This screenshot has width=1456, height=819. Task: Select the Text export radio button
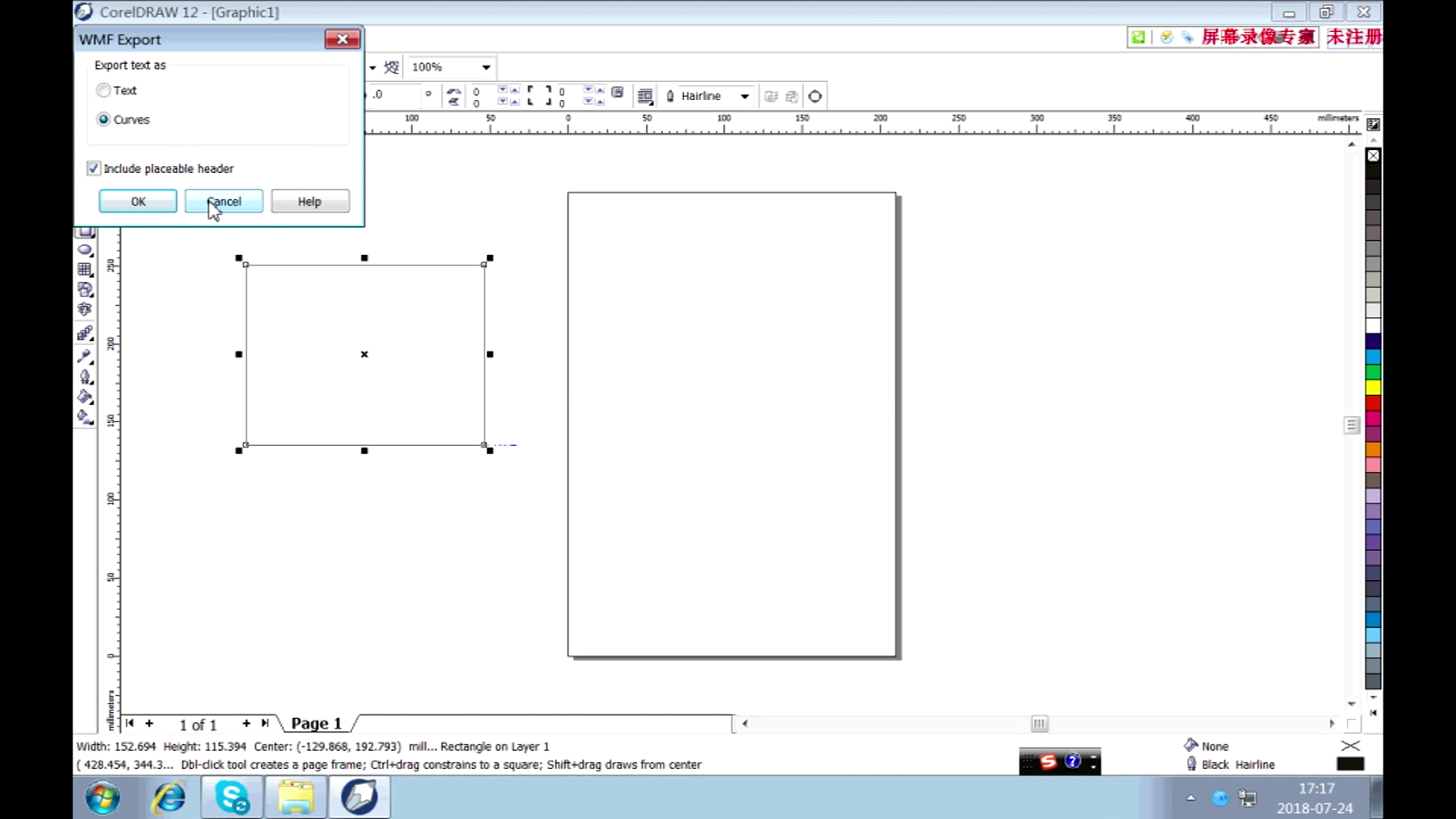click(x=103, y=89)
